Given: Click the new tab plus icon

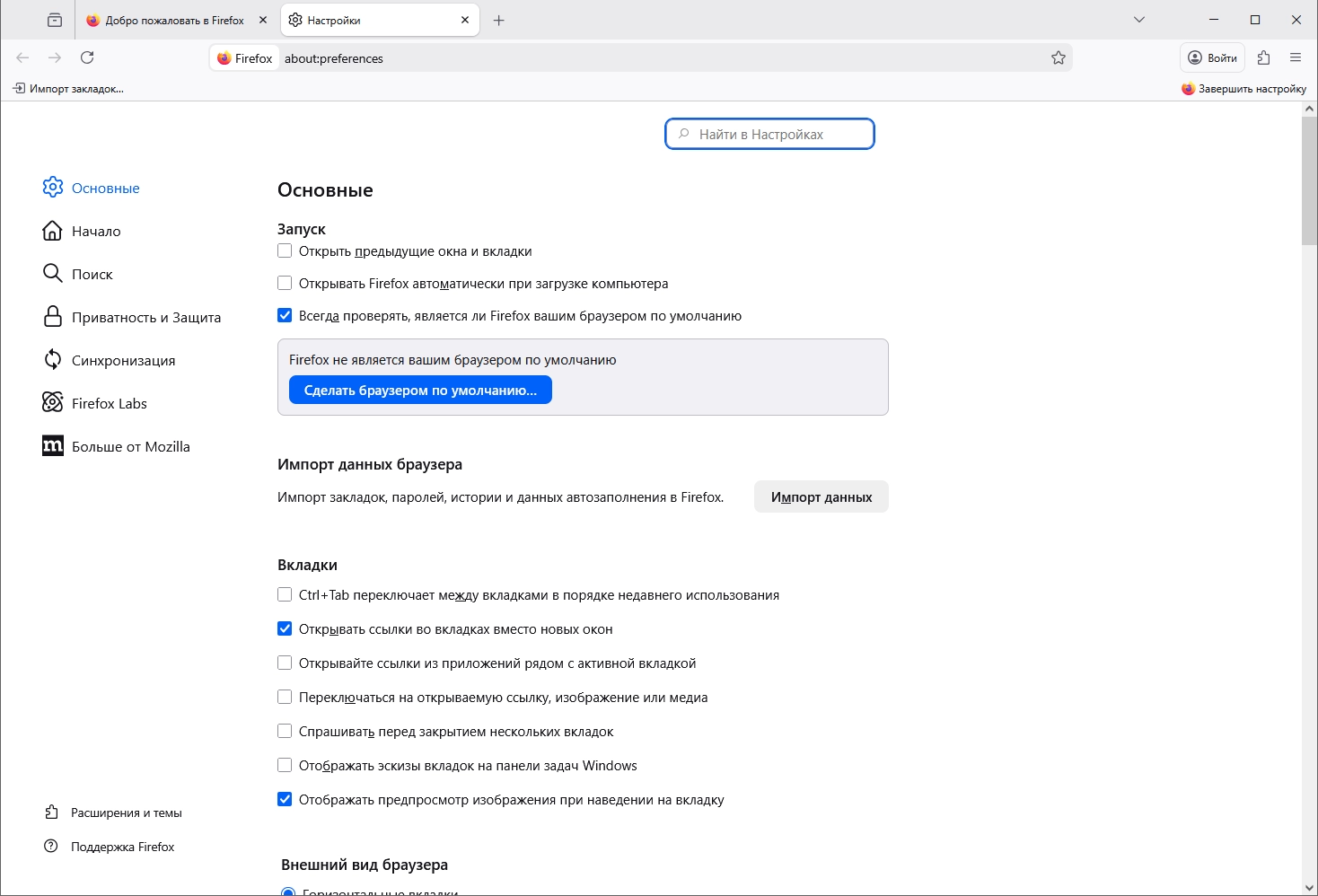Looking at the screenshot, I should click(499, 20).
